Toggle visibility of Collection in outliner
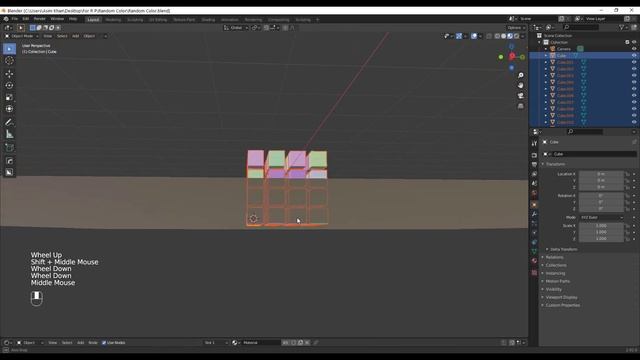This screenshot has height=360, width=640. tap(634, 42)
